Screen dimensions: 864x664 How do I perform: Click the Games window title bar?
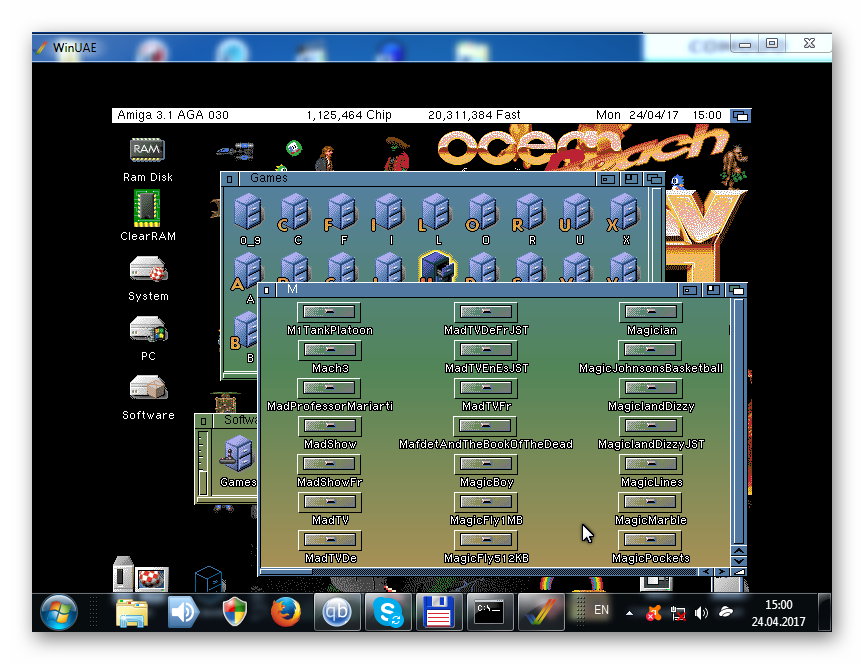[416, 179]
